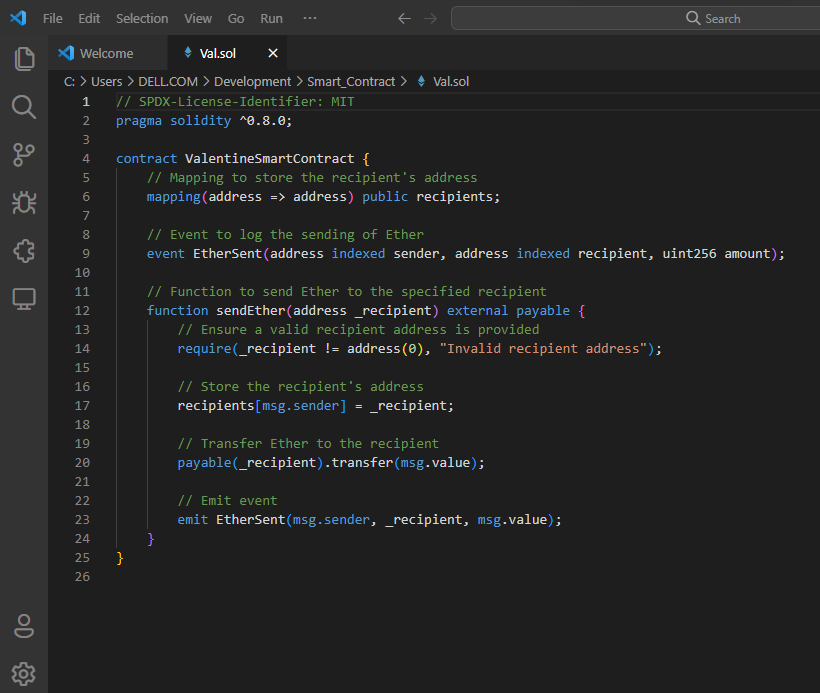The width and height of the screenshot is (820, 693).
Task: Click the command center Search box
Action: pyautogui.click(x=635, y=18)
